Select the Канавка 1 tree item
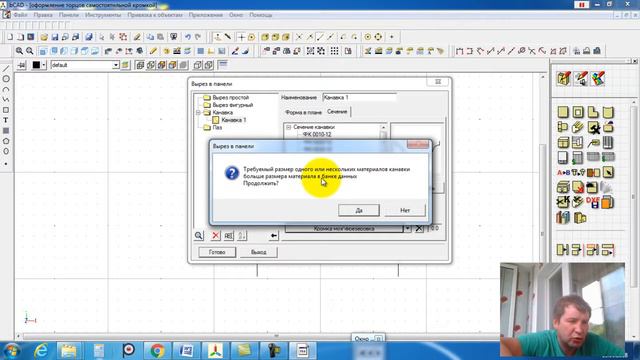The image size is (640, 360). pos(233,120)
